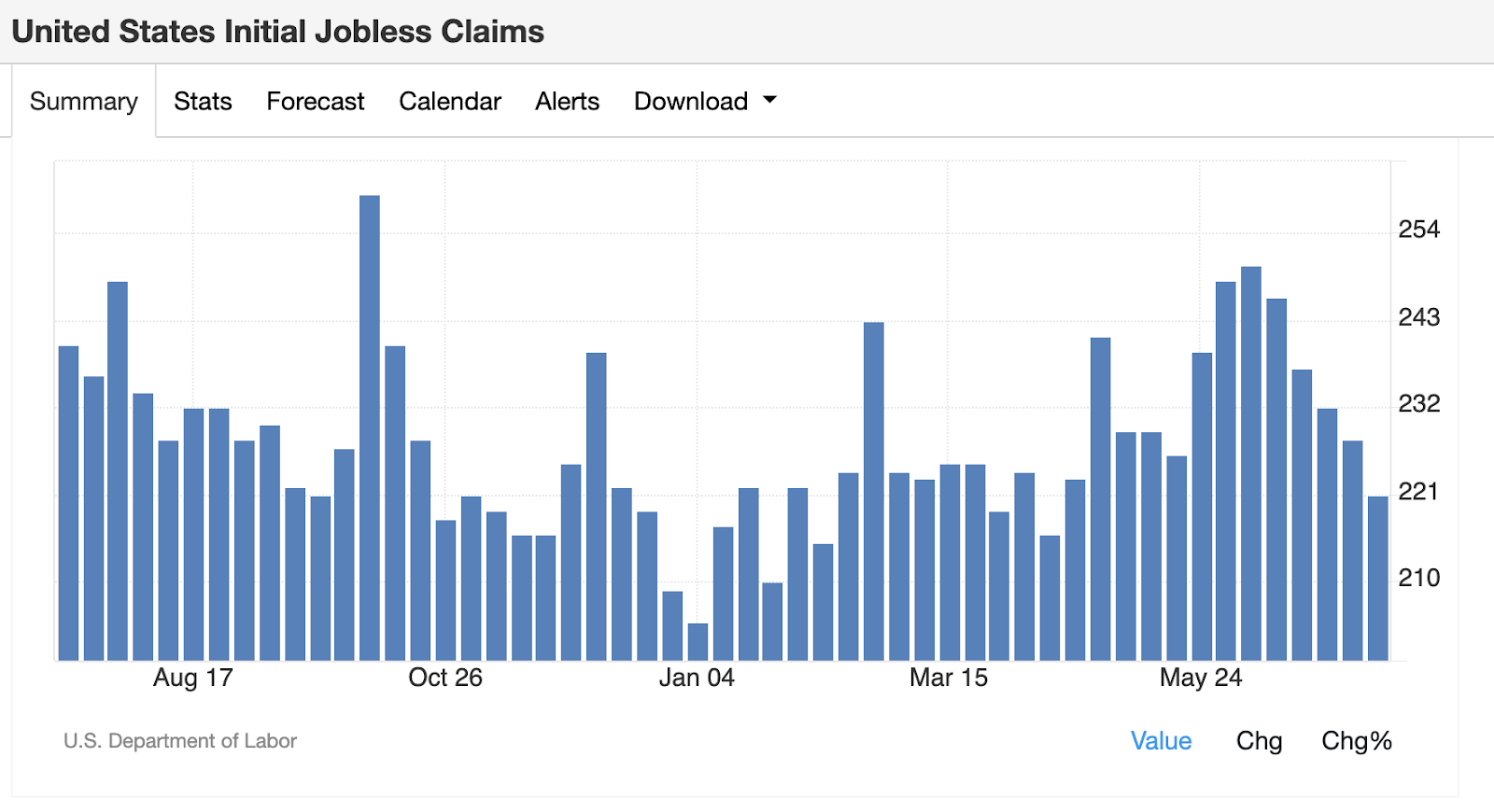Switch chart to Chg view
Viewport: 1494px width, 812px height.
tap(1259, 741)
